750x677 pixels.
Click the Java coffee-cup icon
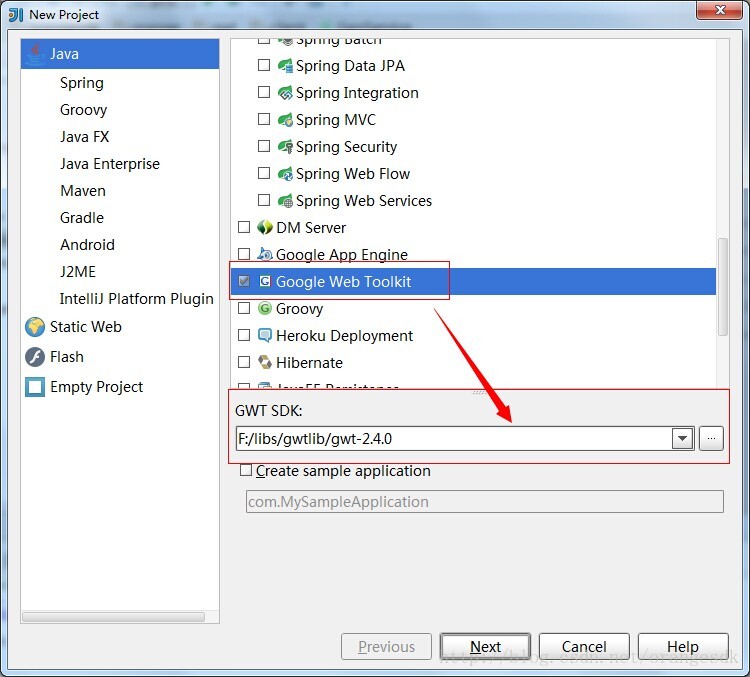pyautogui.click(x=35, y=54)
